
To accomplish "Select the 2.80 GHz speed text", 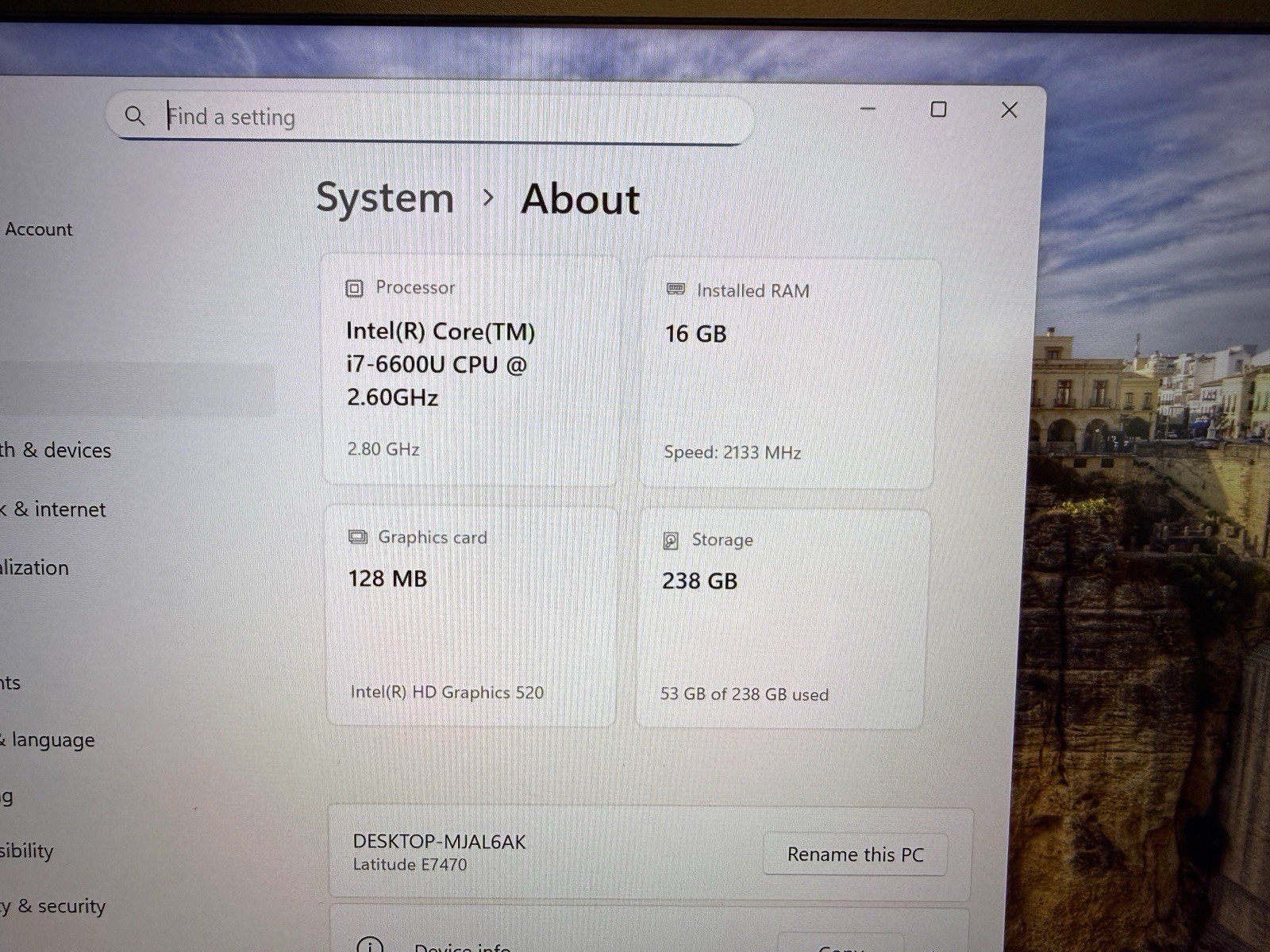I will coord(383,449).
